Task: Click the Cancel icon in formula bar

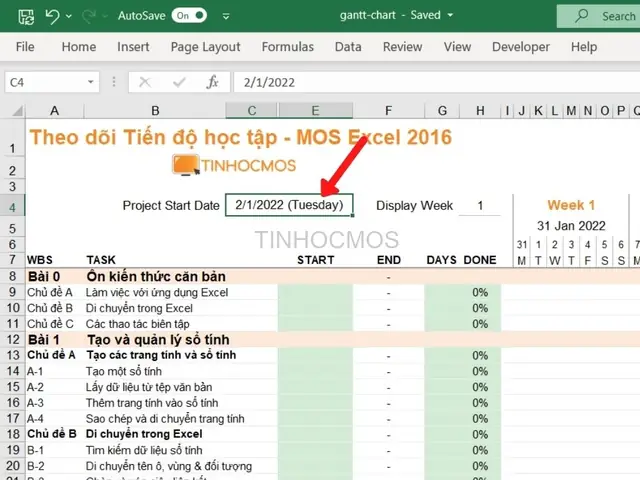Action: [145, 82]
